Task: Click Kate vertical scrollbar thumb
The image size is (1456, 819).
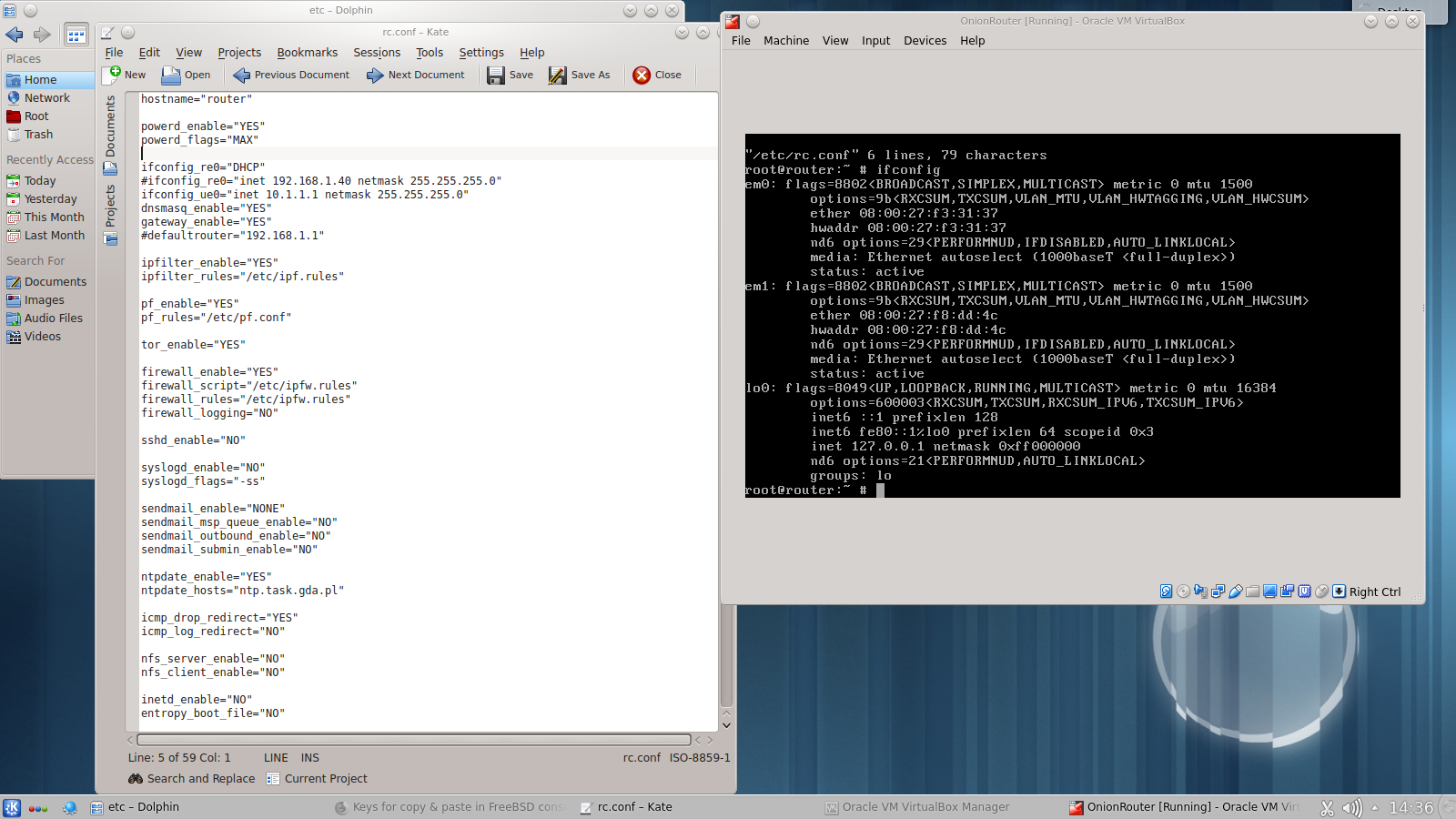Action: point(726,655)
